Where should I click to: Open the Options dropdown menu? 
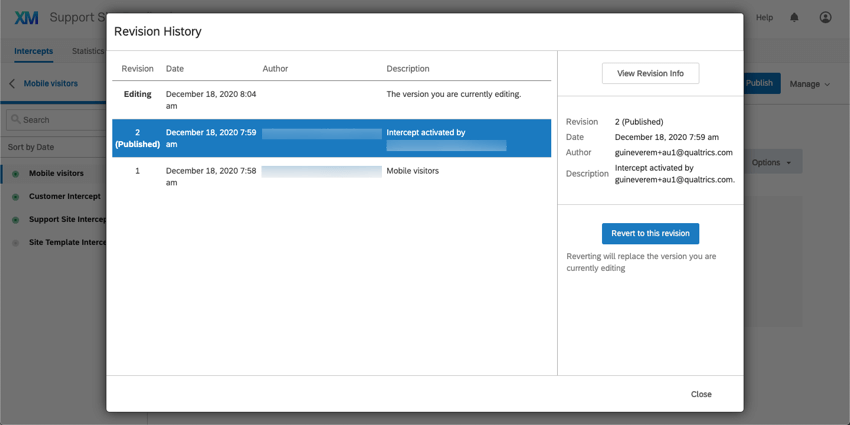[771, 162]
